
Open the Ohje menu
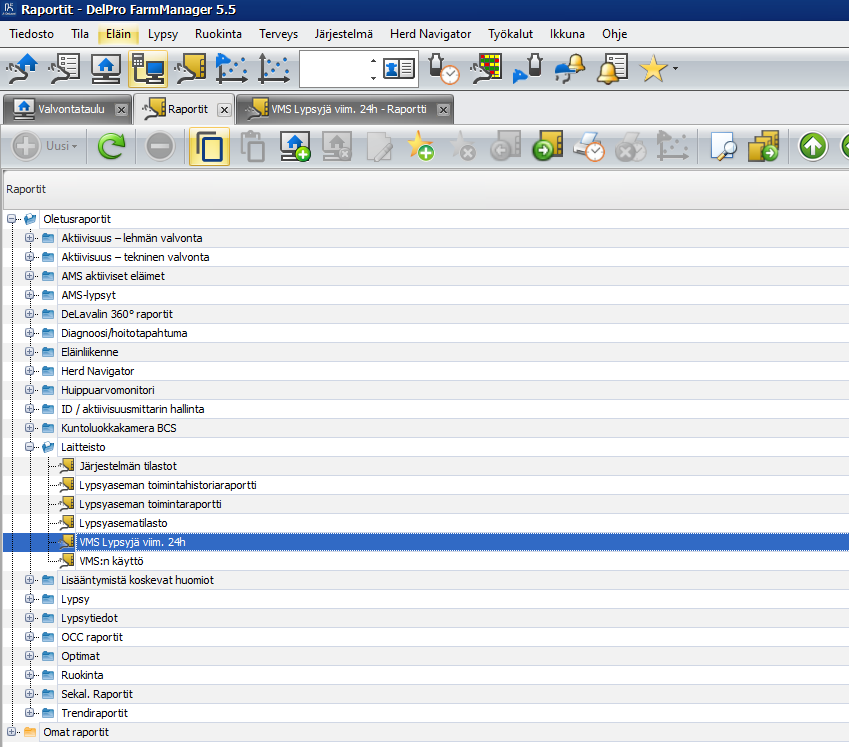coord(615,34)
